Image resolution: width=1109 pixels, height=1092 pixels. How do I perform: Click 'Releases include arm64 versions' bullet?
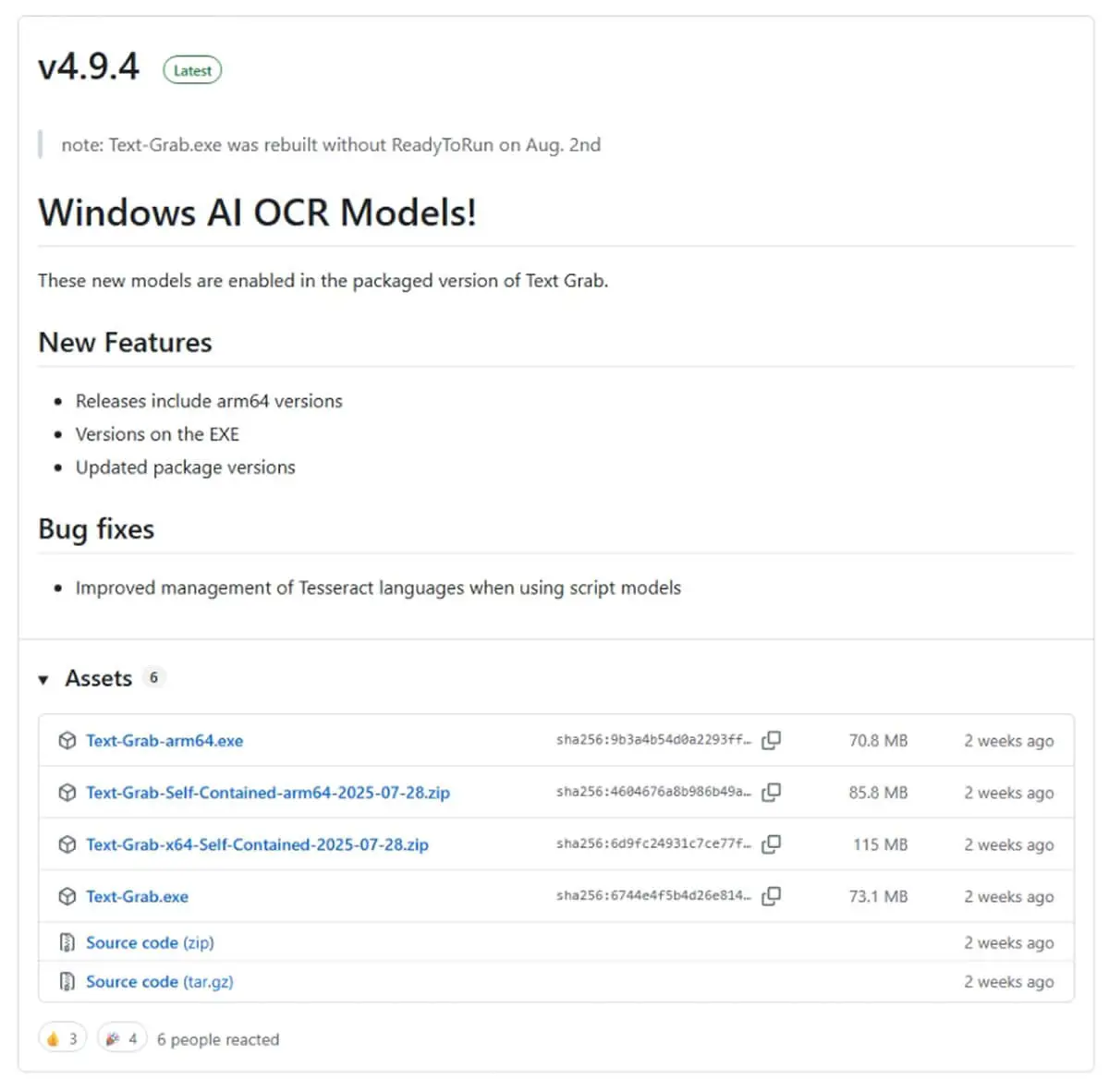[x=209, y=401]
